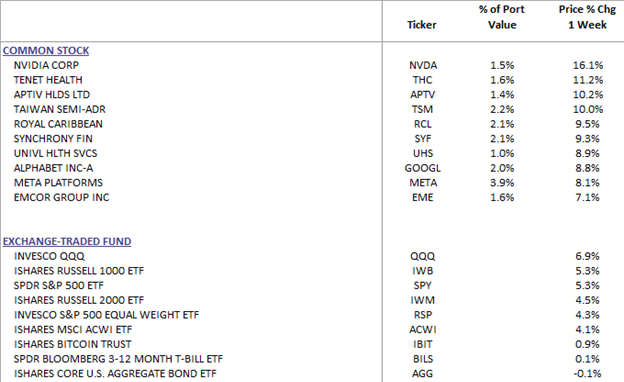Click the NVDA ticker cell
The height and width of the screenshot is (382, 624).
click(x=423, y=65)
